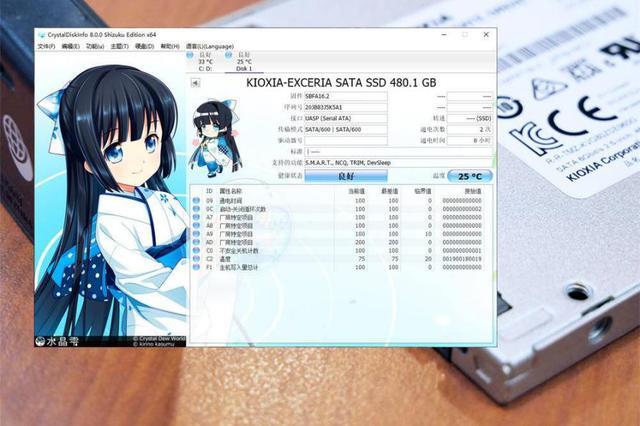The image size is (640, 426).
Task: Click the 25 °C temperature button
Action: click(x=470, y=176)
